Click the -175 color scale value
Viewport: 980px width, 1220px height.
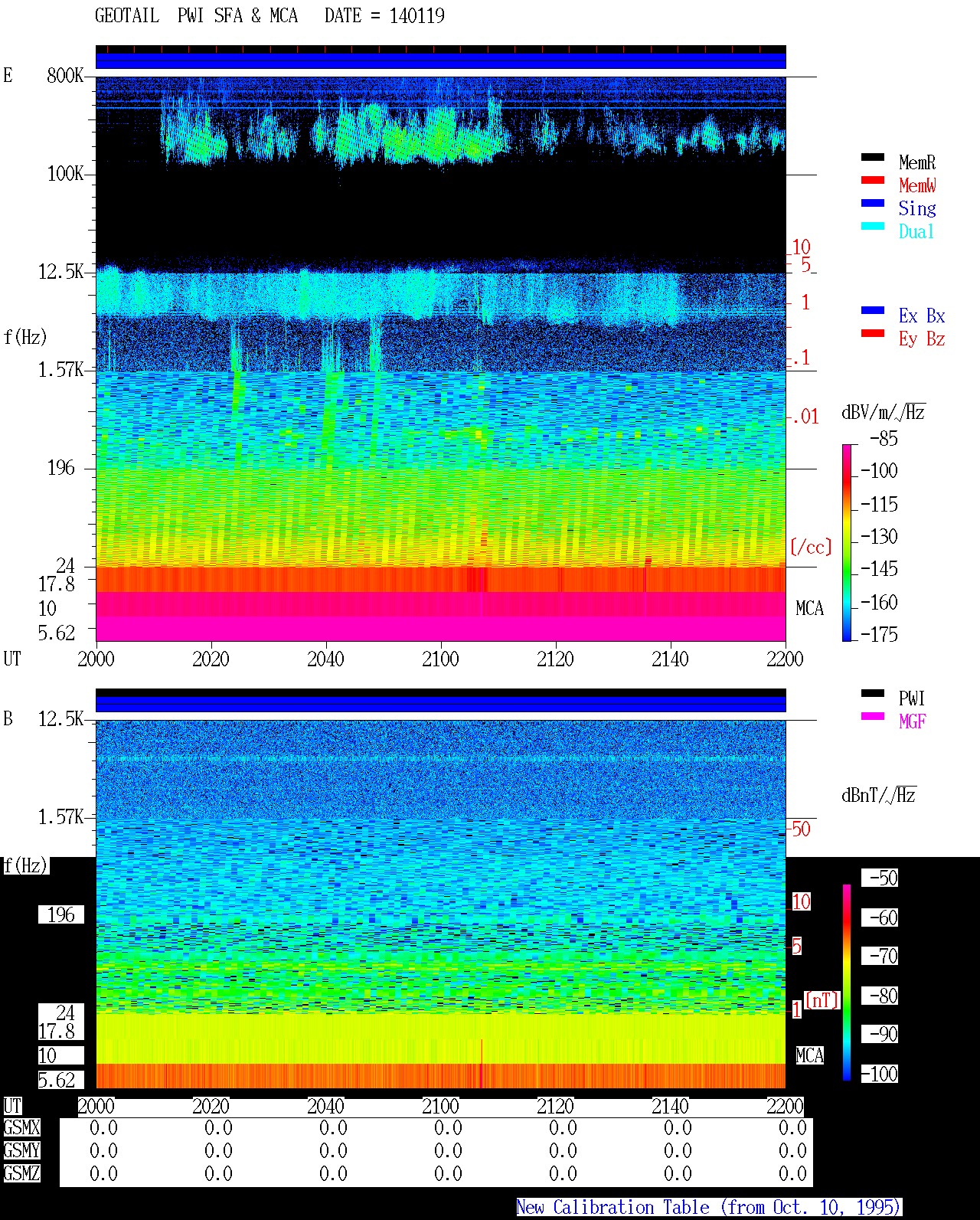(x=879, y=634)
